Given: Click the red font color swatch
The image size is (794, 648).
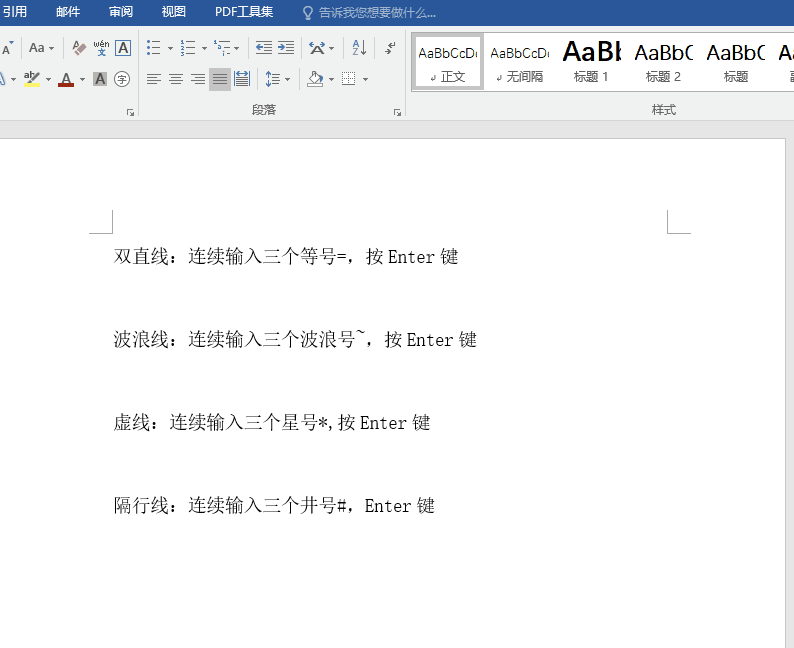Looking at the screenshot, I should tap(66, 80).
